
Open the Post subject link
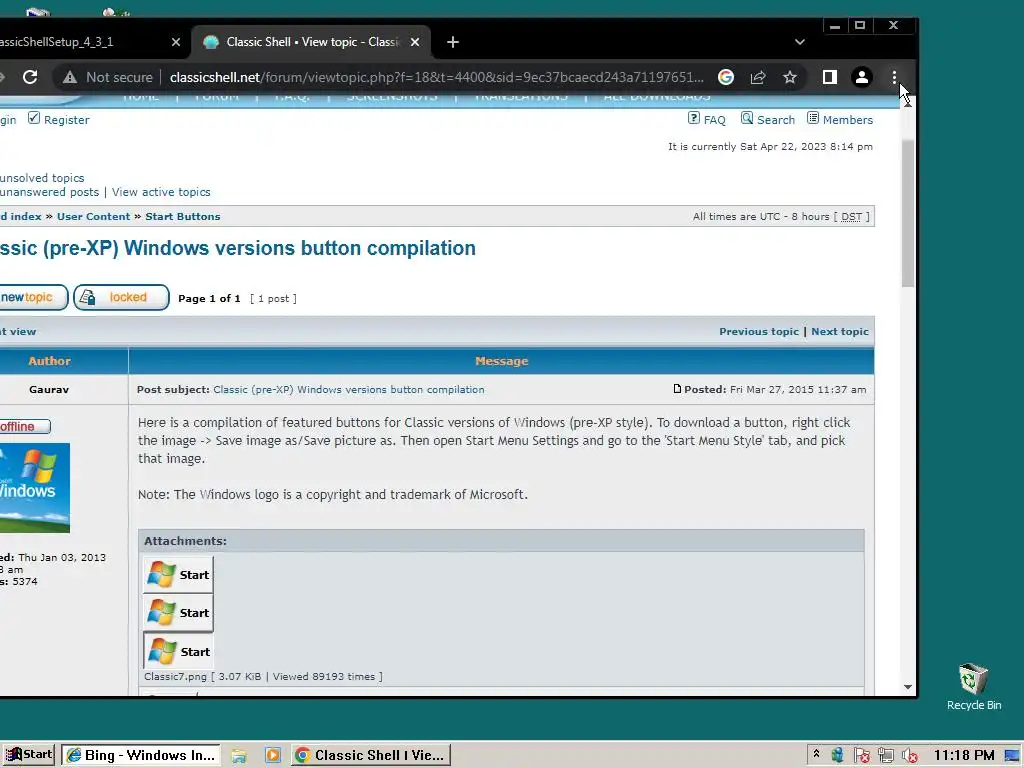(x=349, y=390)
